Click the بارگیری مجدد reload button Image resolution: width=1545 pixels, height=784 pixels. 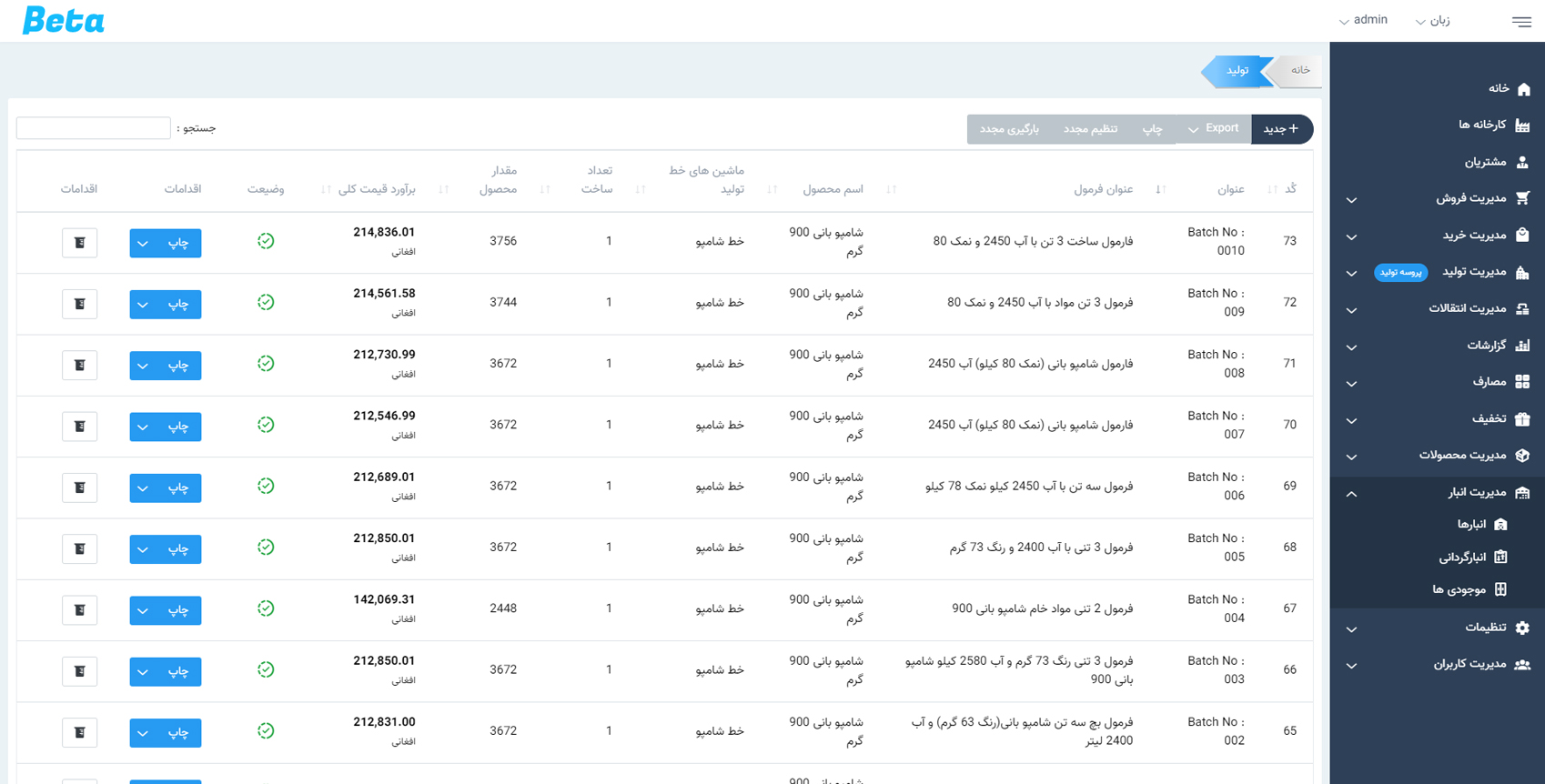(x=1009, y=129)
